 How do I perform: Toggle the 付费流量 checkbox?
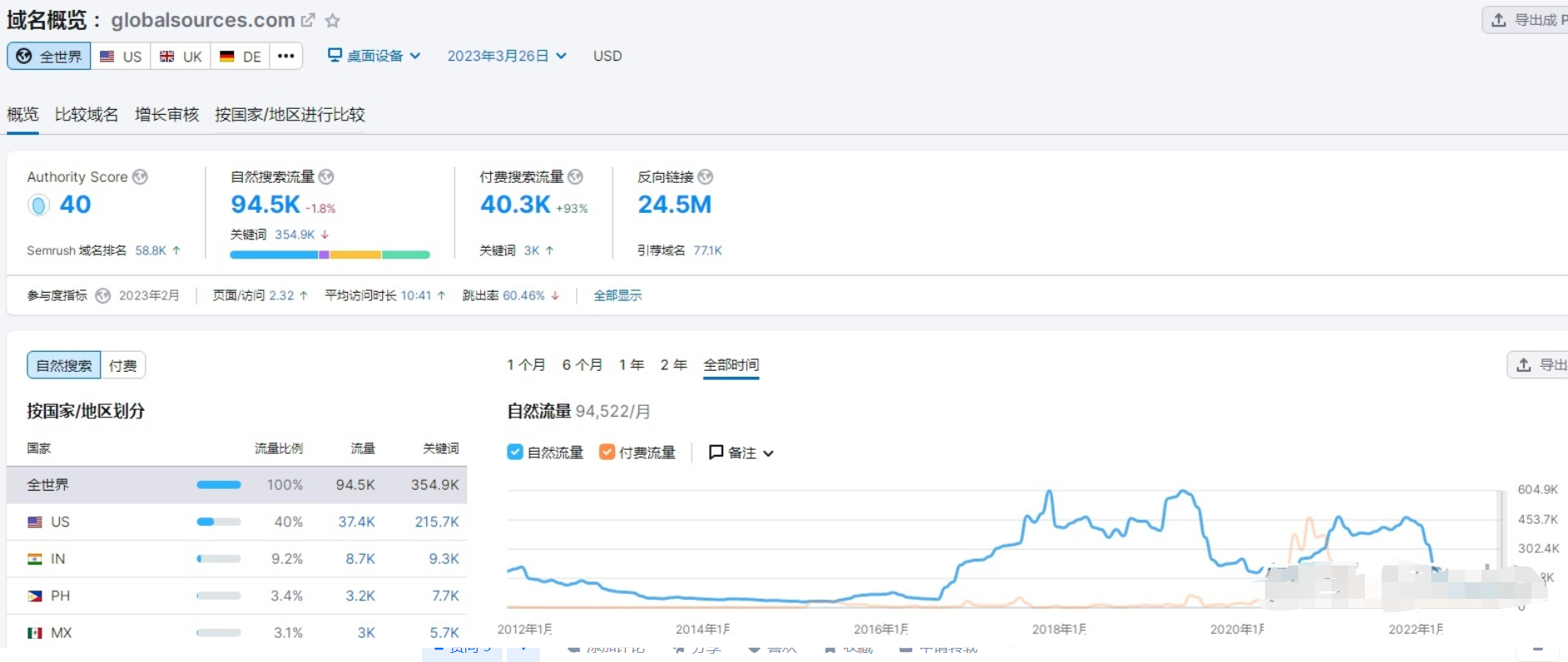607,452
